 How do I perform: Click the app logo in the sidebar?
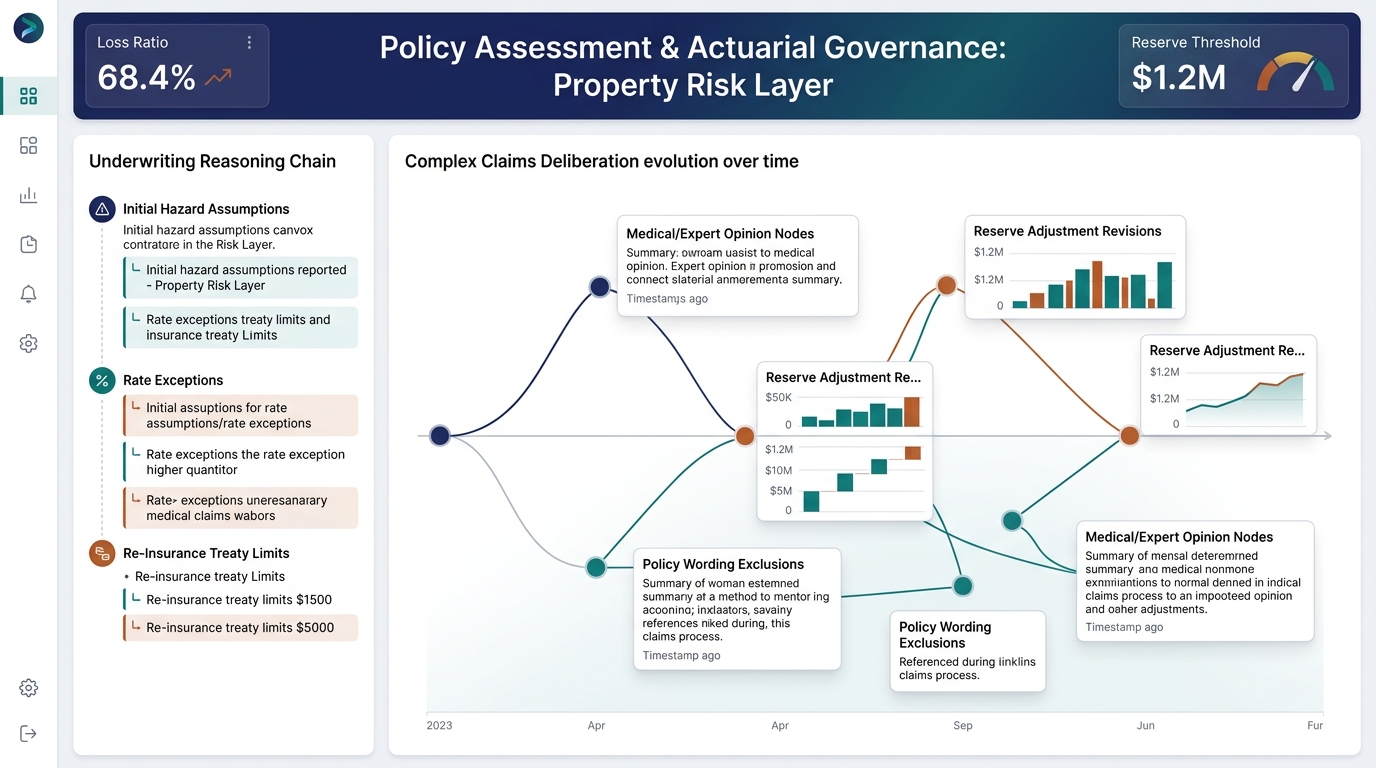(28, 28)
